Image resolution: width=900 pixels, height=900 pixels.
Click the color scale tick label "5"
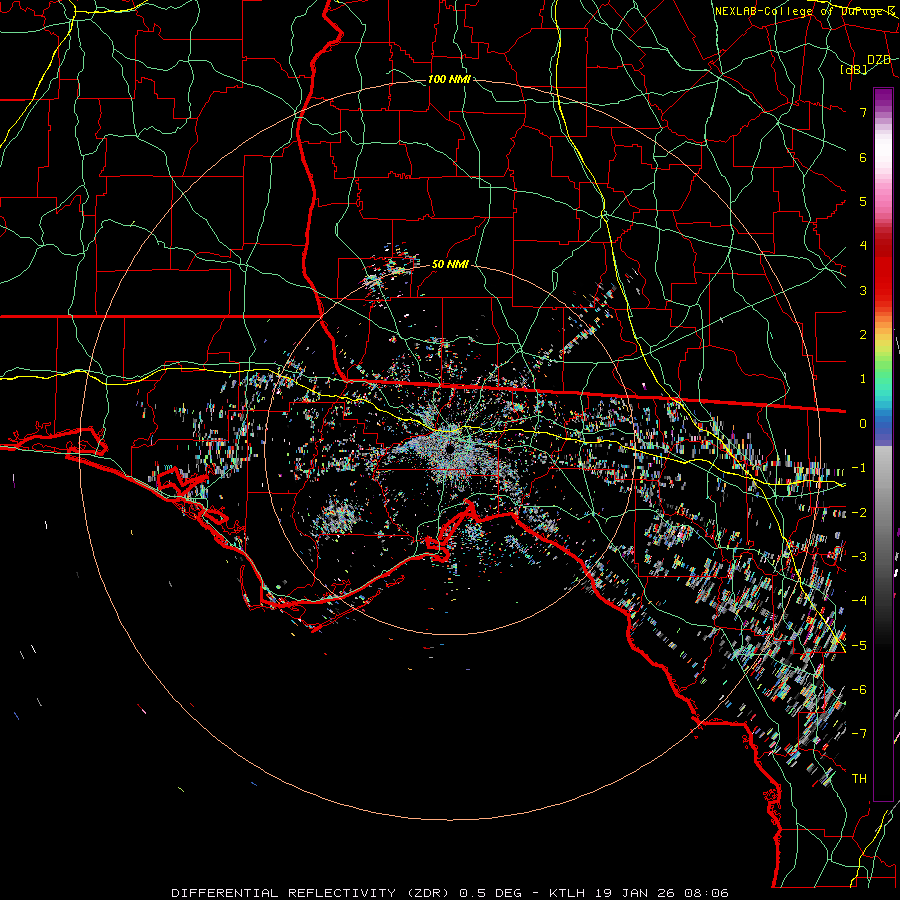click(863, 201)
